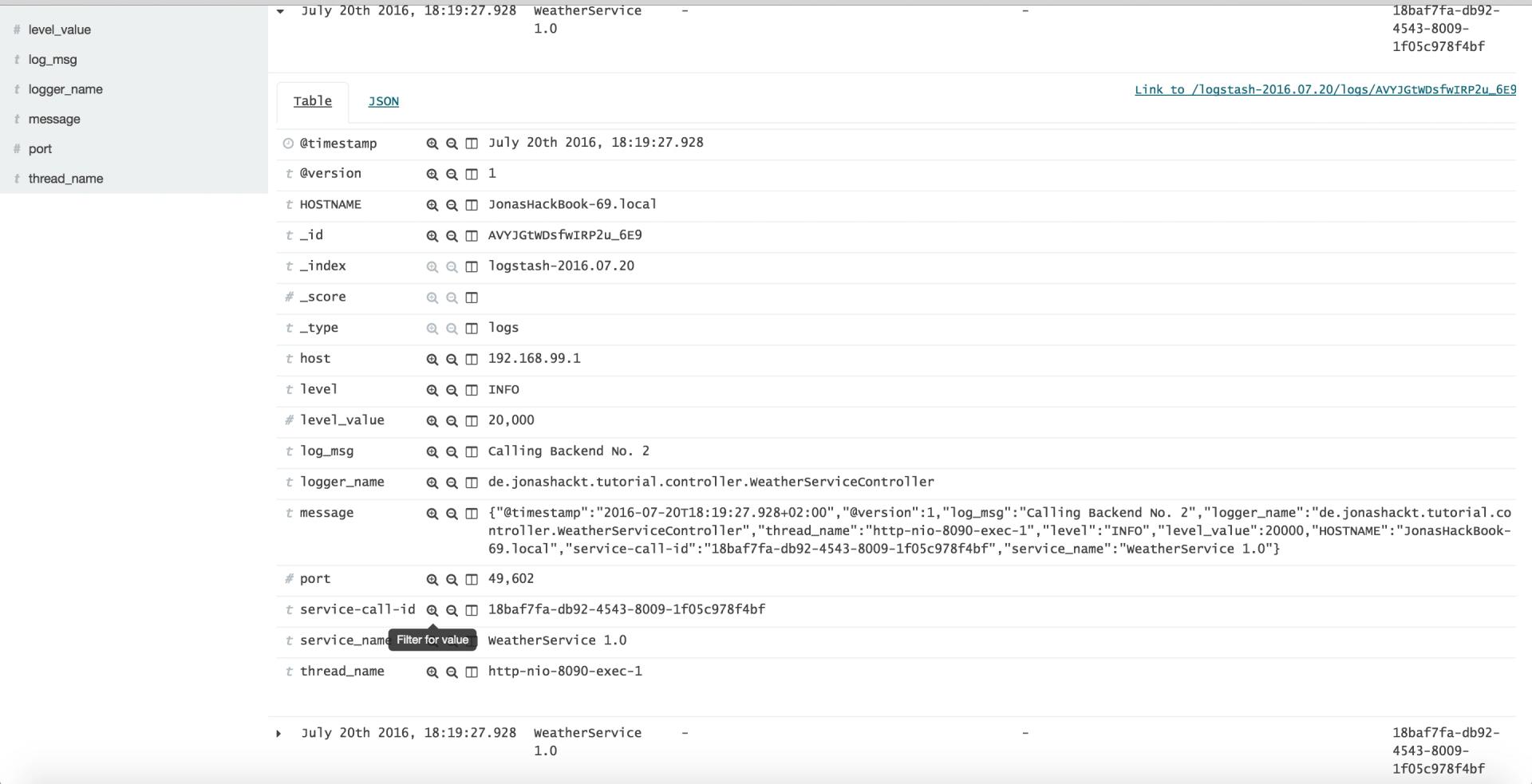Filter for the service-call-id value

[432, 610]
